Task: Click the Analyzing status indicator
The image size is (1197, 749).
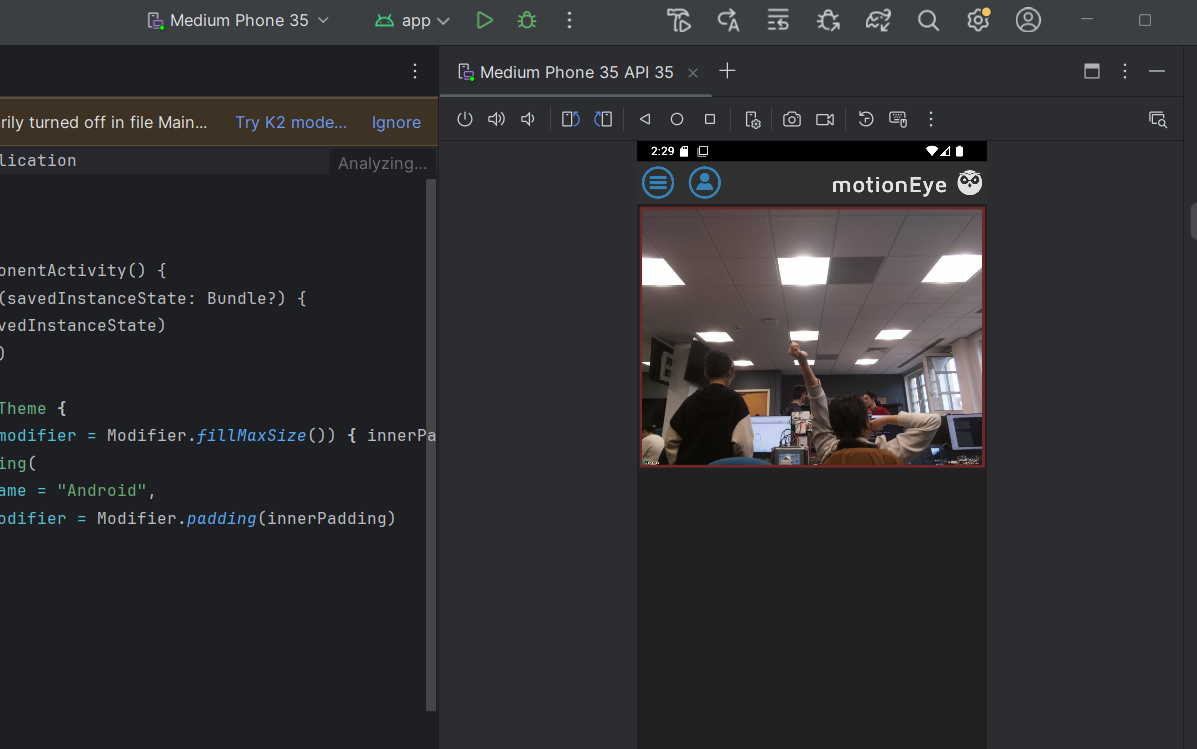Action: pyautogui.click(x=382, y=163)
